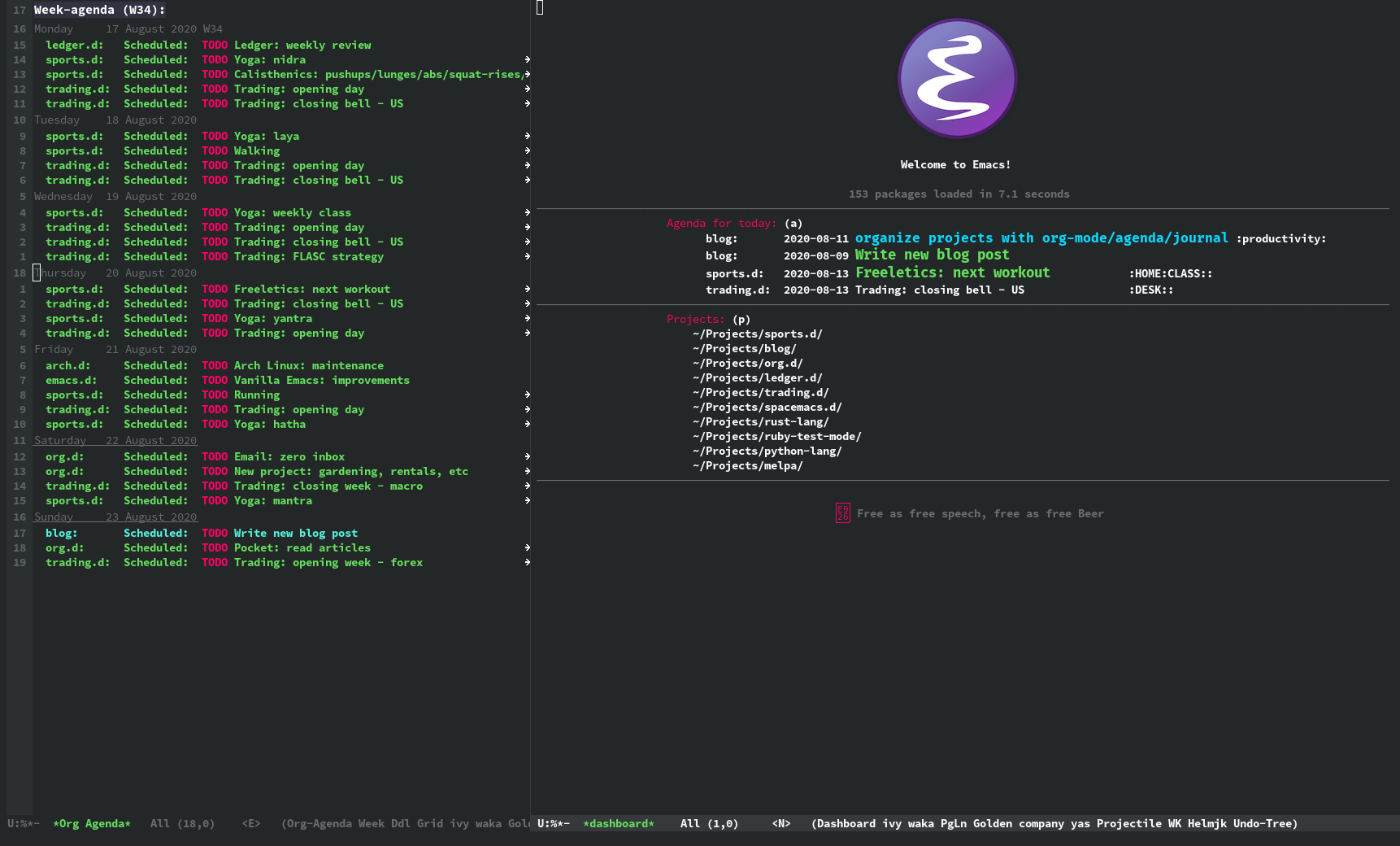Click the purple Emacs logo on the dashboard
Image resolution: width=1400 pixels, height=846 pixels.
tap(957, 78)
